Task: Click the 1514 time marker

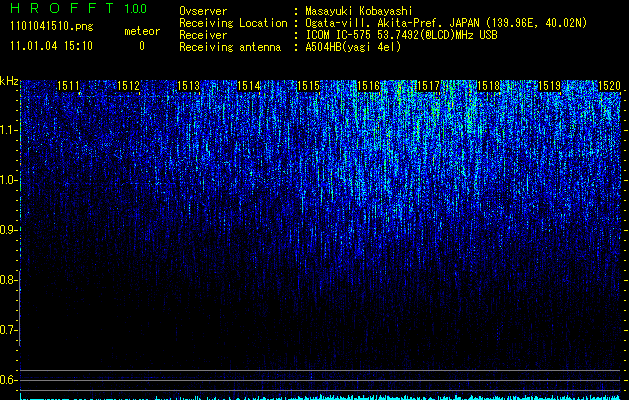Action: tap(249, 85)
